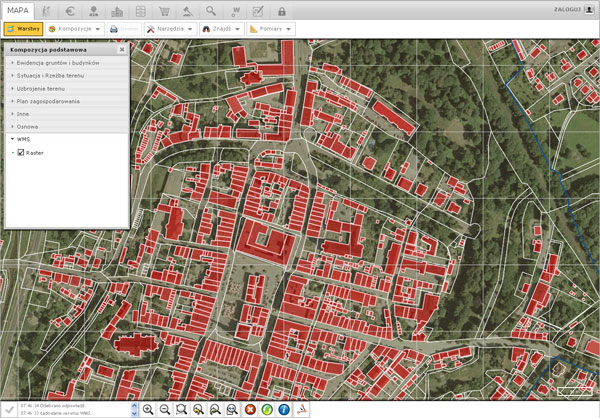Expand the Osnowa layer group
Viewport: 600px width, 418px height.
[x=67, y=127]
